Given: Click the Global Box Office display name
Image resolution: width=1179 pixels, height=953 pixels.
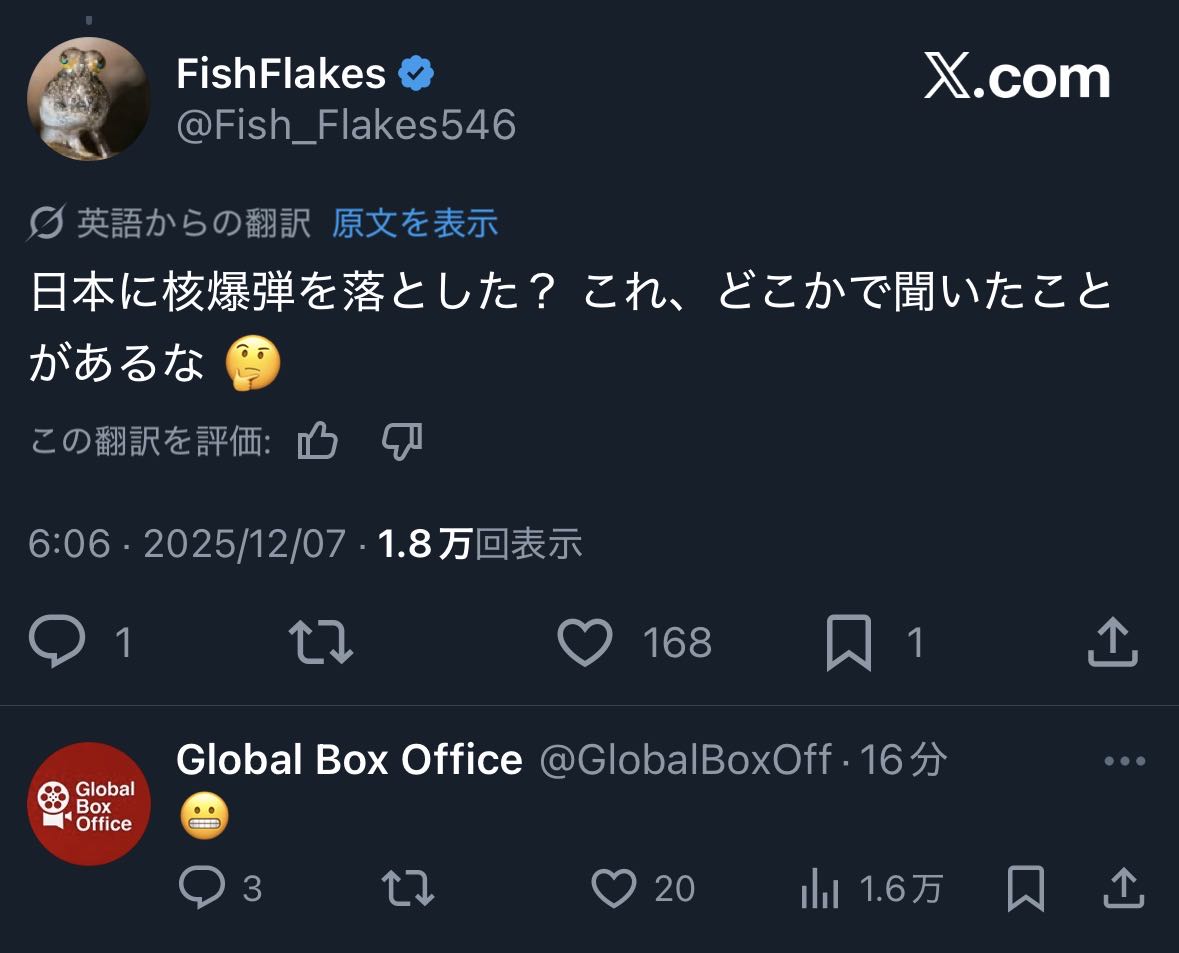Looking at the screenshot, I should (349, 761).
